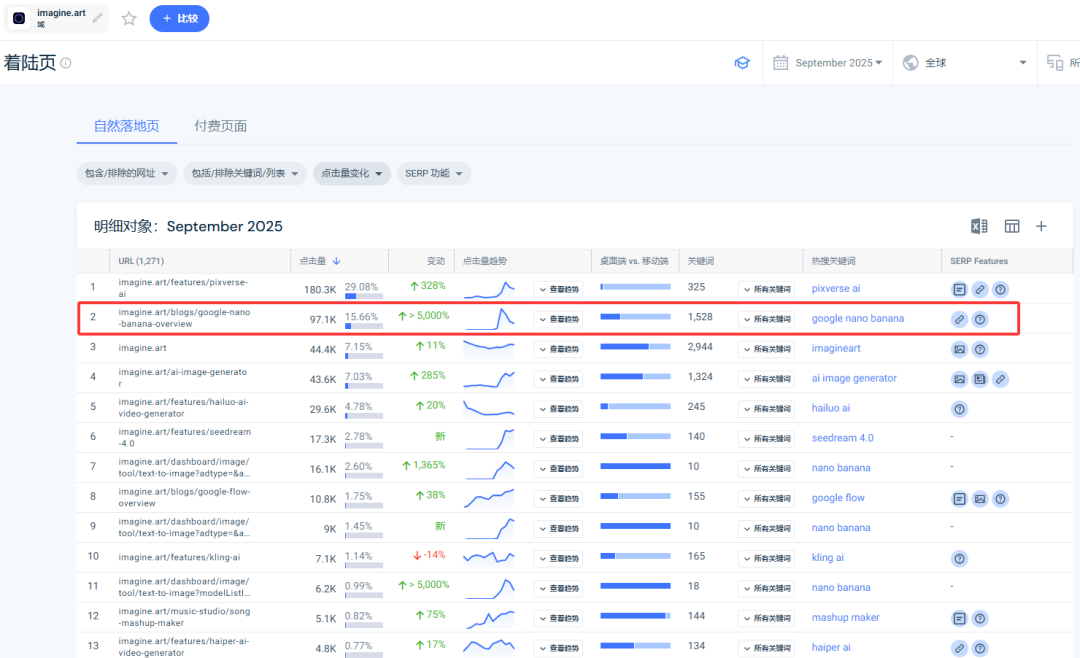Click the imagineart top keyword
Image resolution: width=1080 pixels, height=658 pixels.
pyautogui.click(x=835, y=349)
